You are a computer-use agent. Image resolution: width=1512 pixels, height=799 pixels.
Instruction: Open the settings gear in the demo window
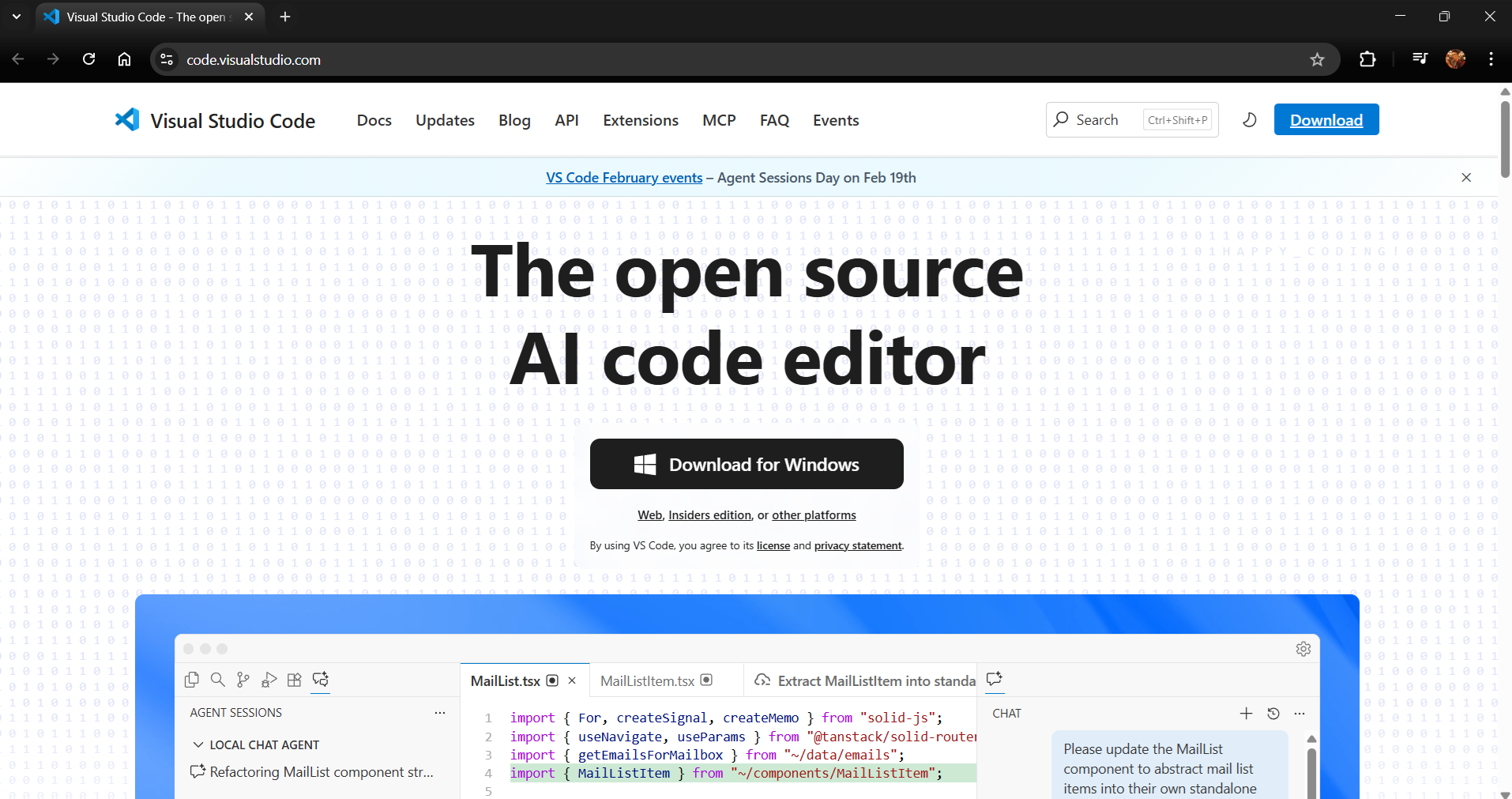pos(1303,649)
